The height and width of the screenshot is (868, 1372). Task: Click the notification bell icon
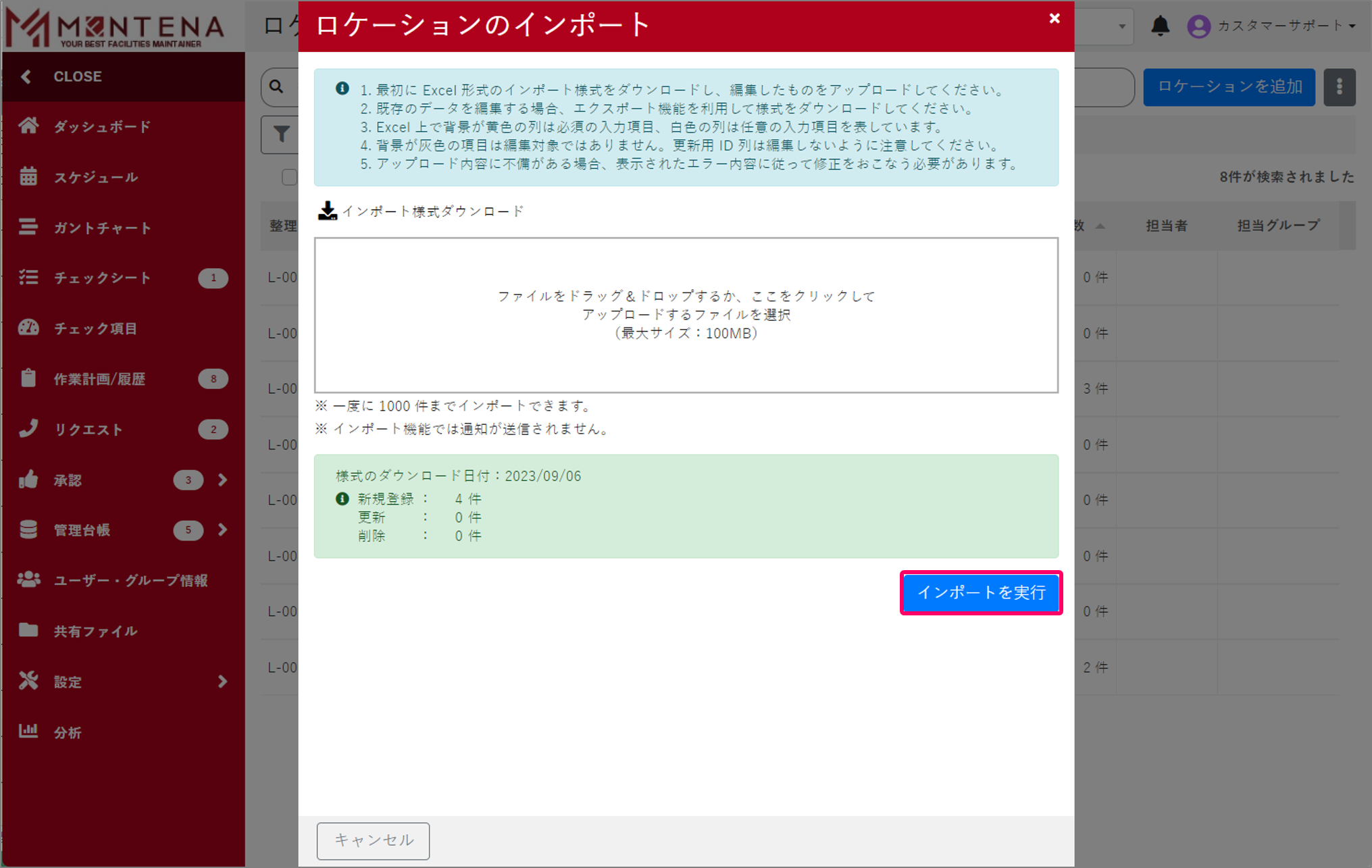tap(1161, 26)
